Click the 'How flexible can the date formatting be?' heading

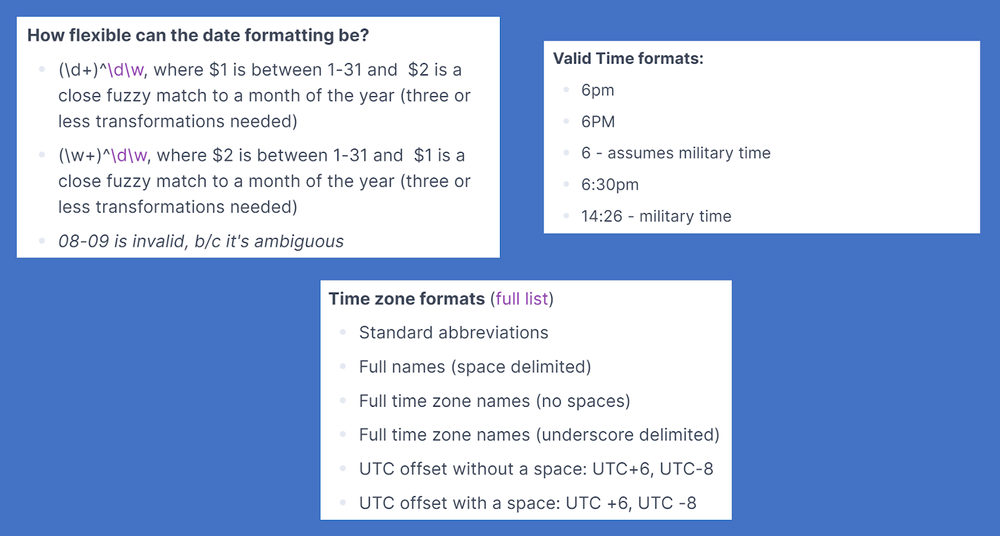pos(198,35)
